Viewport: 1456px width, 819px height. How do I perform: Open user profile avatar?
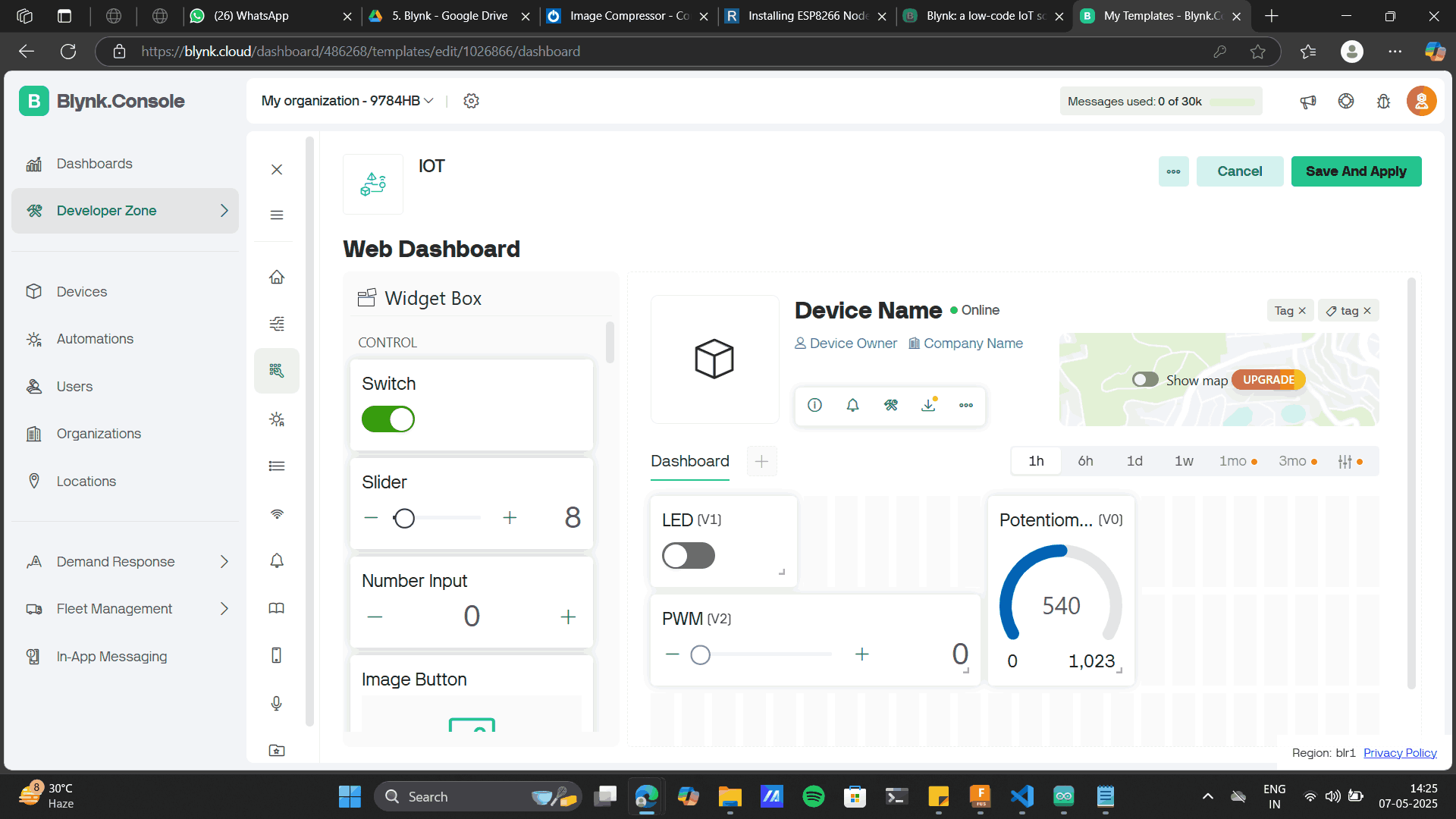(x=1422, y=101)
